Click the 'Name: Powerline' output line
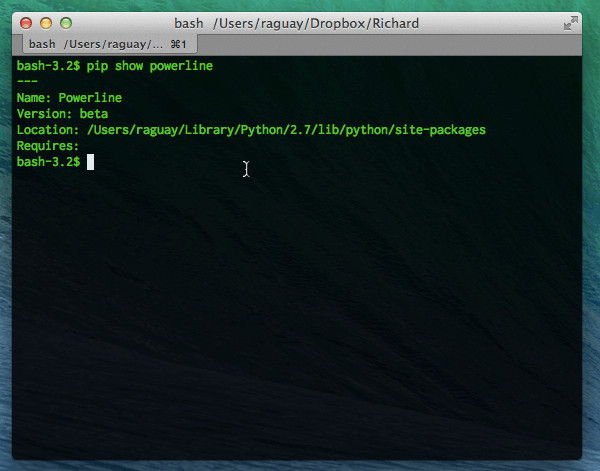This screenshot has width=600, height=471. 69,98
